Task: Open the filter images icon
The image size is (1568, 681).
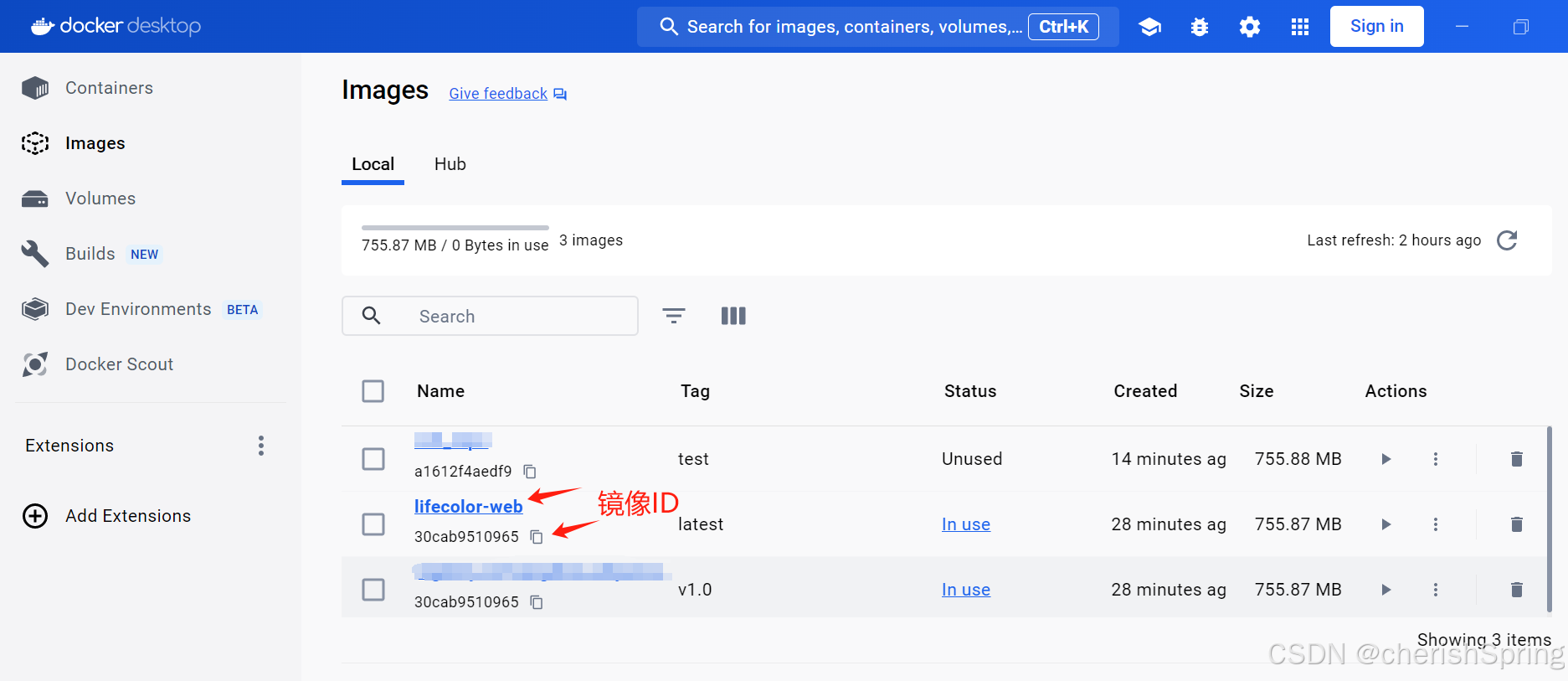Action: click(674, 316)
